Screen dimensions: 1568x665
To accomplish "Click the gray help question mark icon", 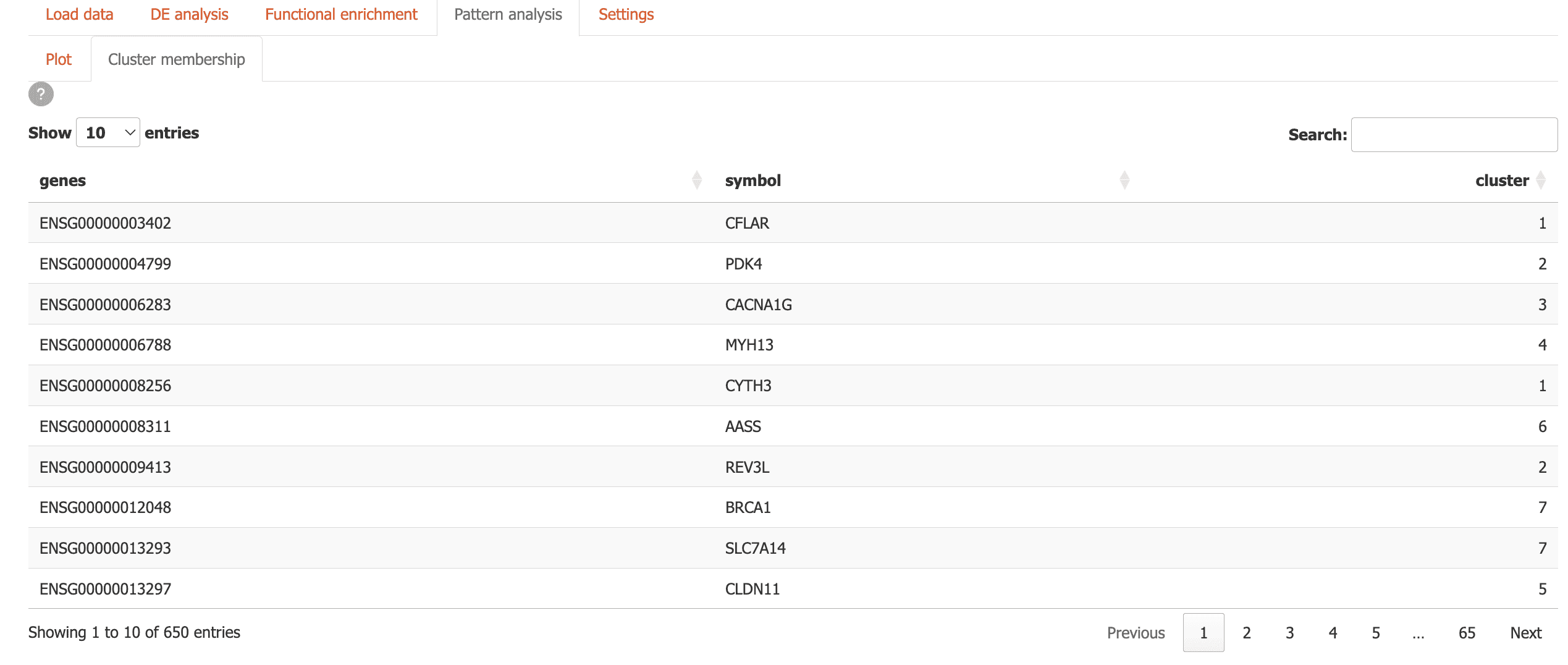I will [41, 94].
